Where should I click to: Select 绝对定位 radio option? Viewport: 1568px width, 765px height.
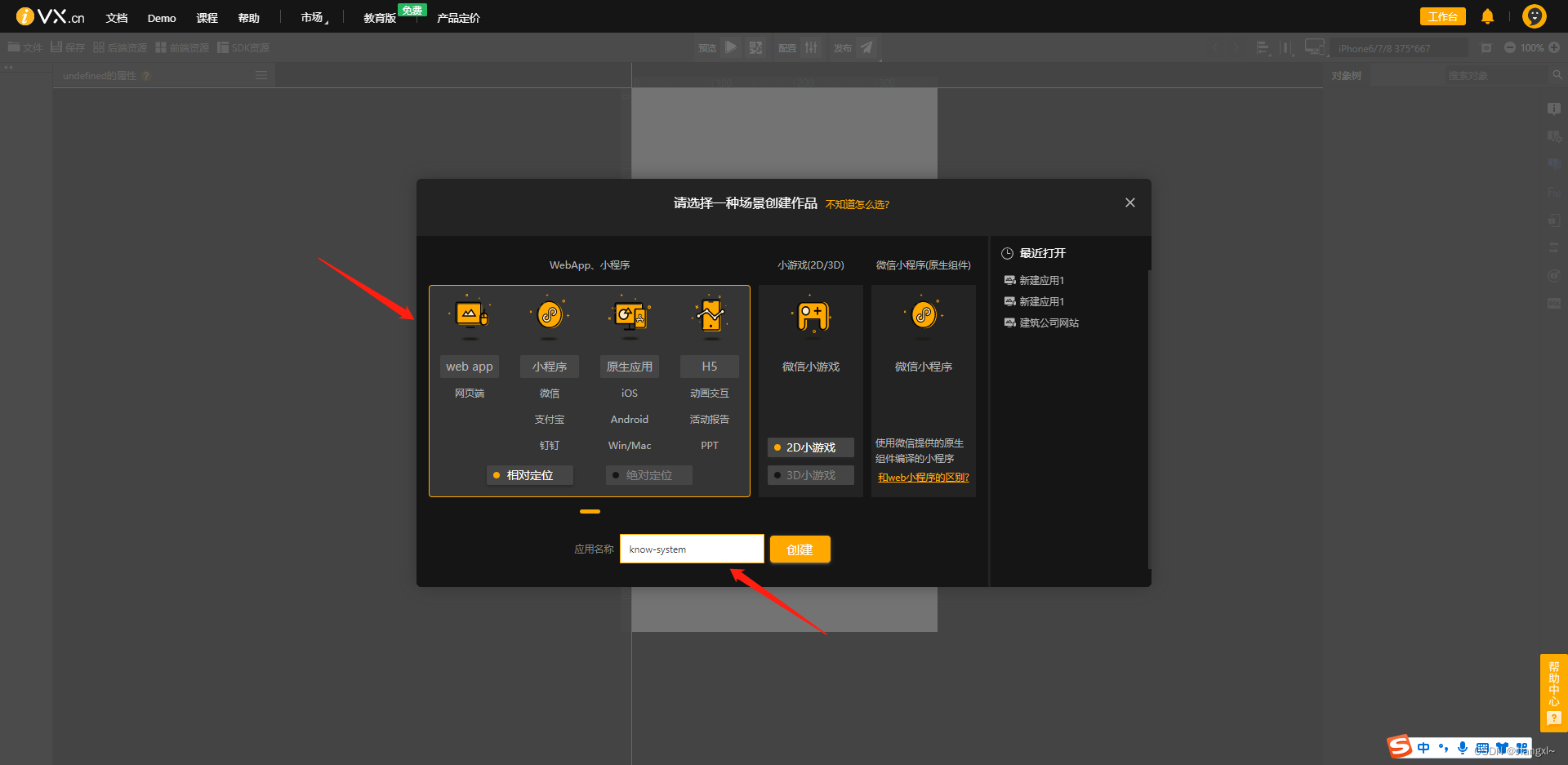point(649,475)
